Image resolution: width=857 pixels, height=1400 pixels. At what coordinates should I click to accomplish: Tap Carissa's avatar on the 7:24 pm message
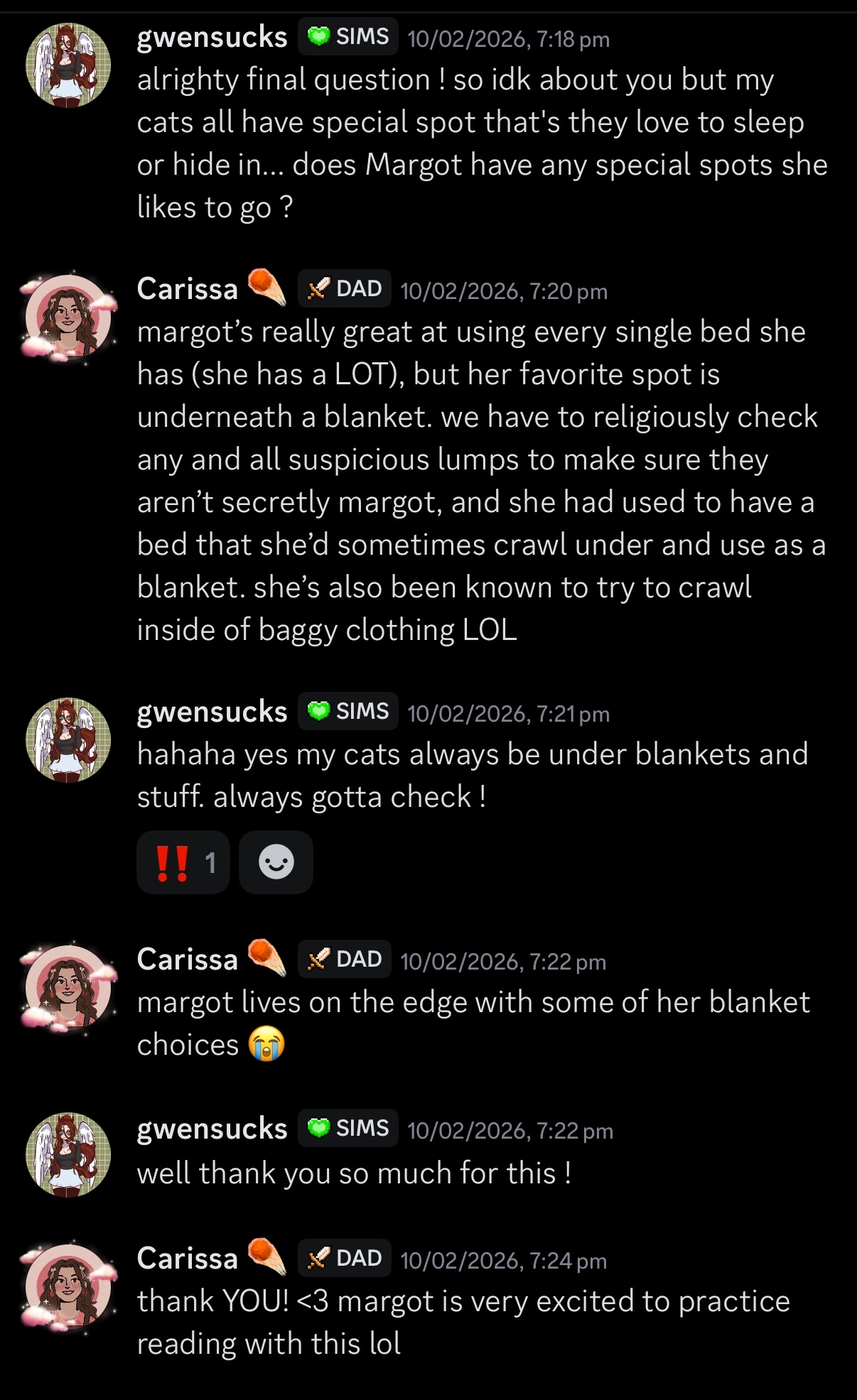pyautogui.click(x=68, y=1286)
